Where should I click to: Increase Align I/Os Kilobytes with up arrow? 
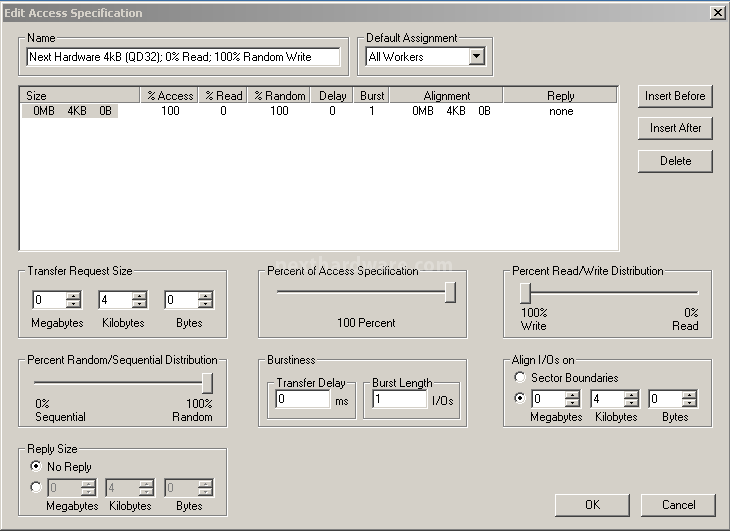coord(631,395)
